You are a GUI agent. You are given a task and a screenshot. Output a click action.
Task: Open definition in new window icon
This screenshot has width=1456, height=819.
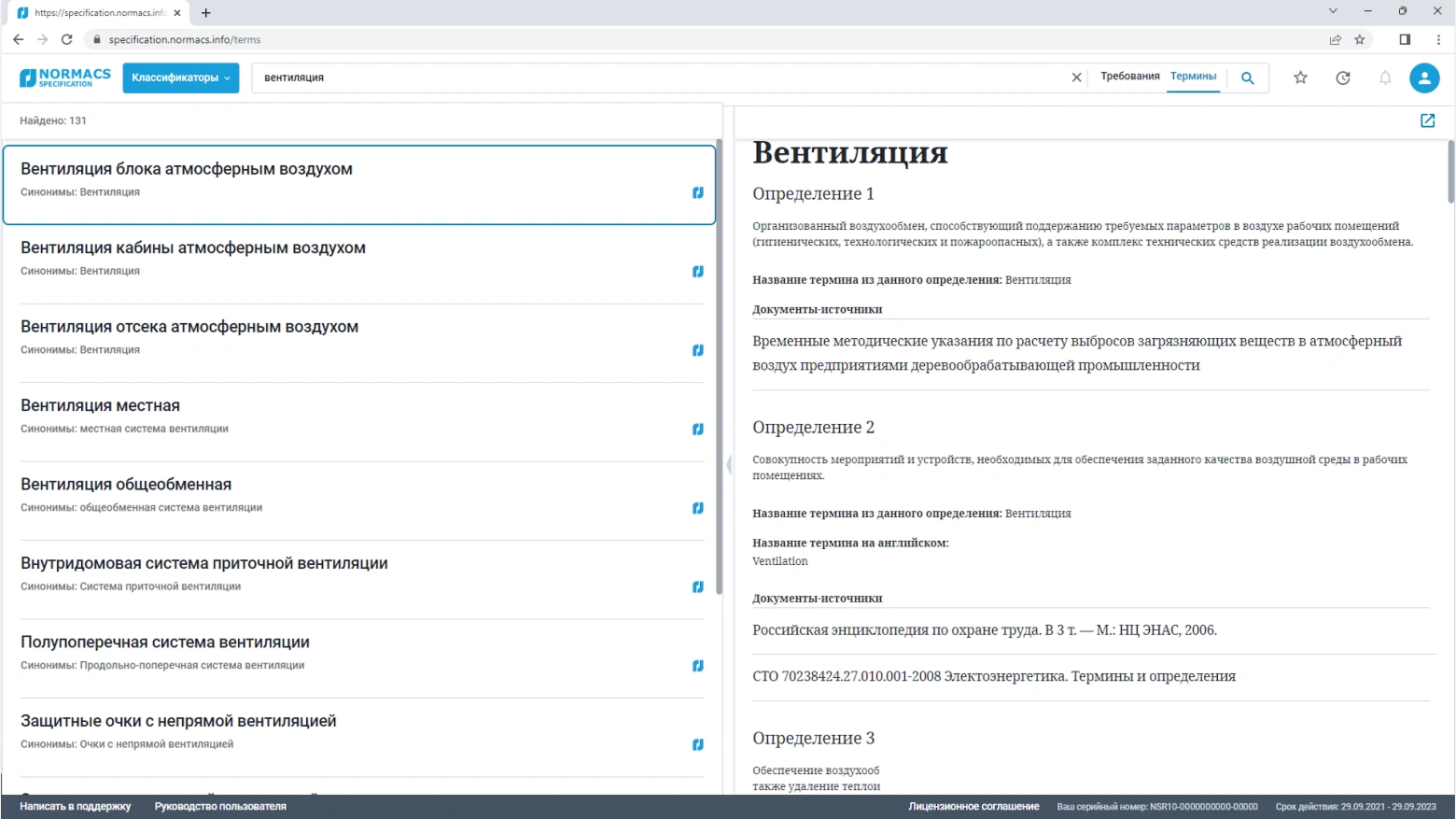pos(1427,120)
